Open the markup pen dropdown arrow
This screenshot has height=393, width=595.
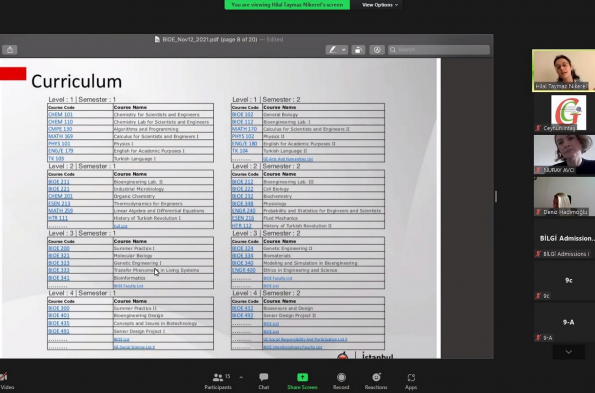pos(343,50)
